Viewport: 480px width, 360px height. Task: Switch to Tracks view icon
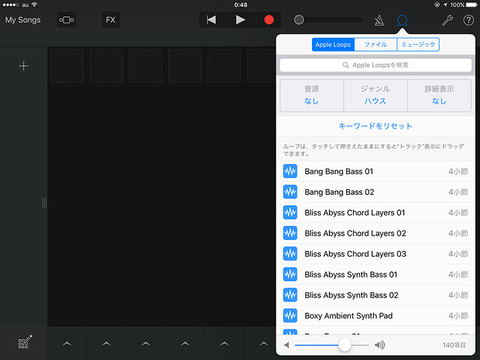(x=67, y=20)
